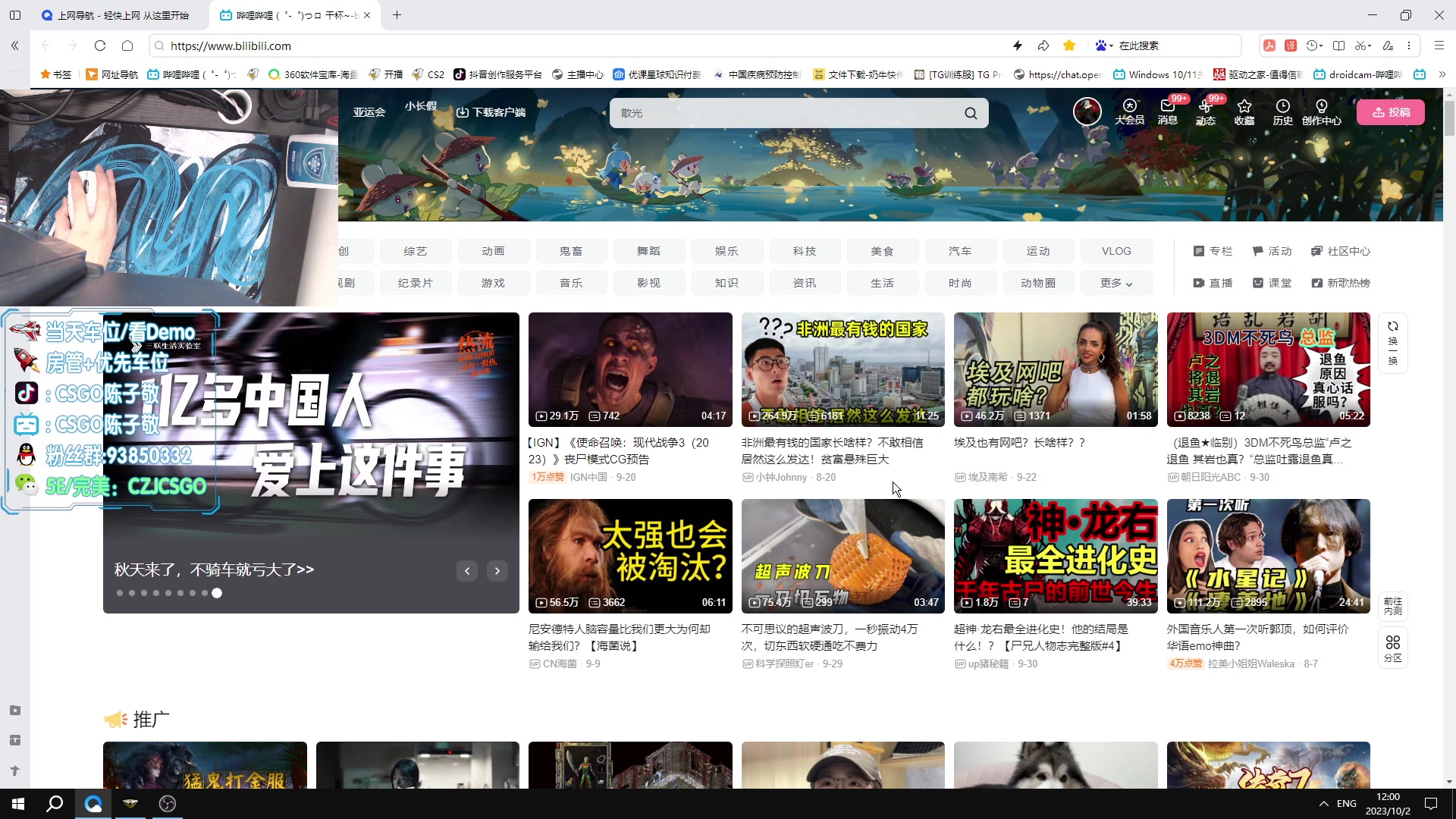Click the pink 投稿 upload button
1456x819 pixels.
pyautogui.click(x=1391, y=112)
